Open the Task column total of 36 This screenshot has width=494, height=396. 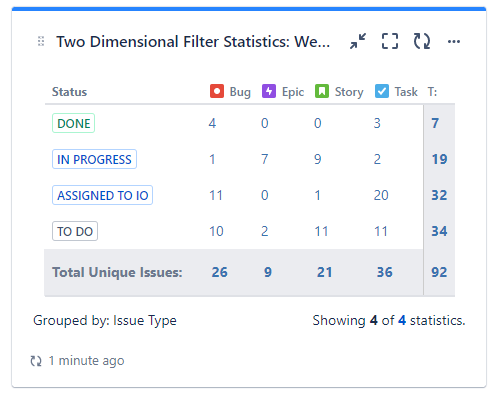coord(385,272)
